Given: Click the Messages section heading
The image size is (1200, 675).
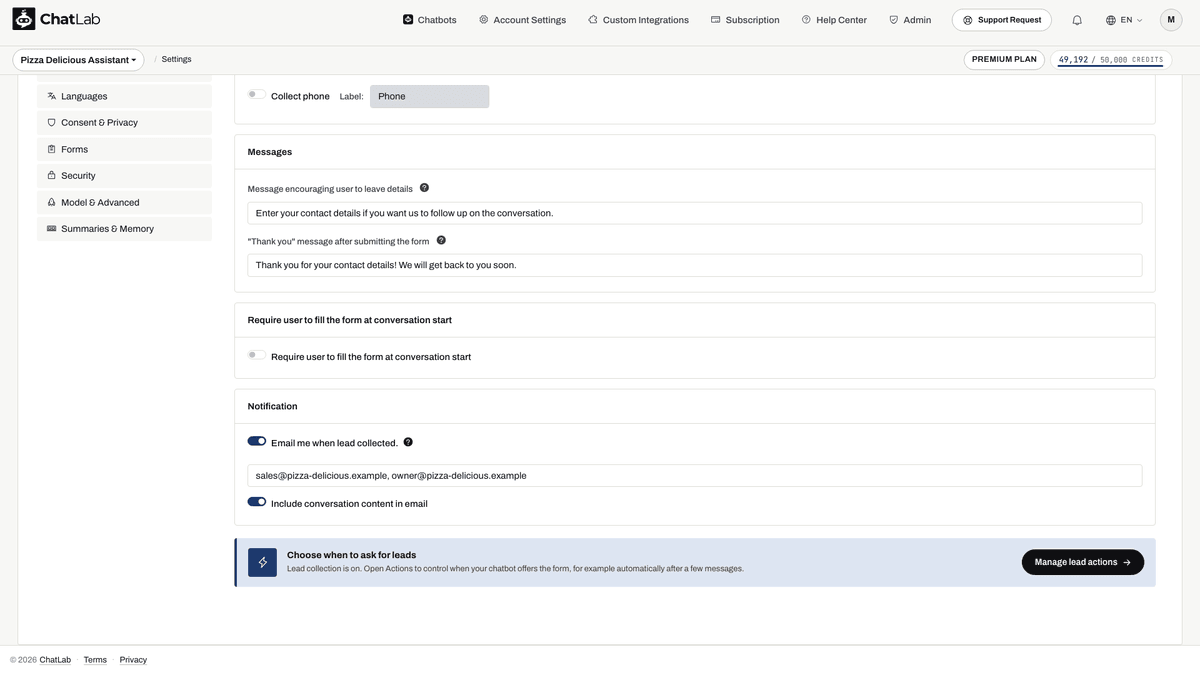Looking at the screenshot, I should 270,152.
